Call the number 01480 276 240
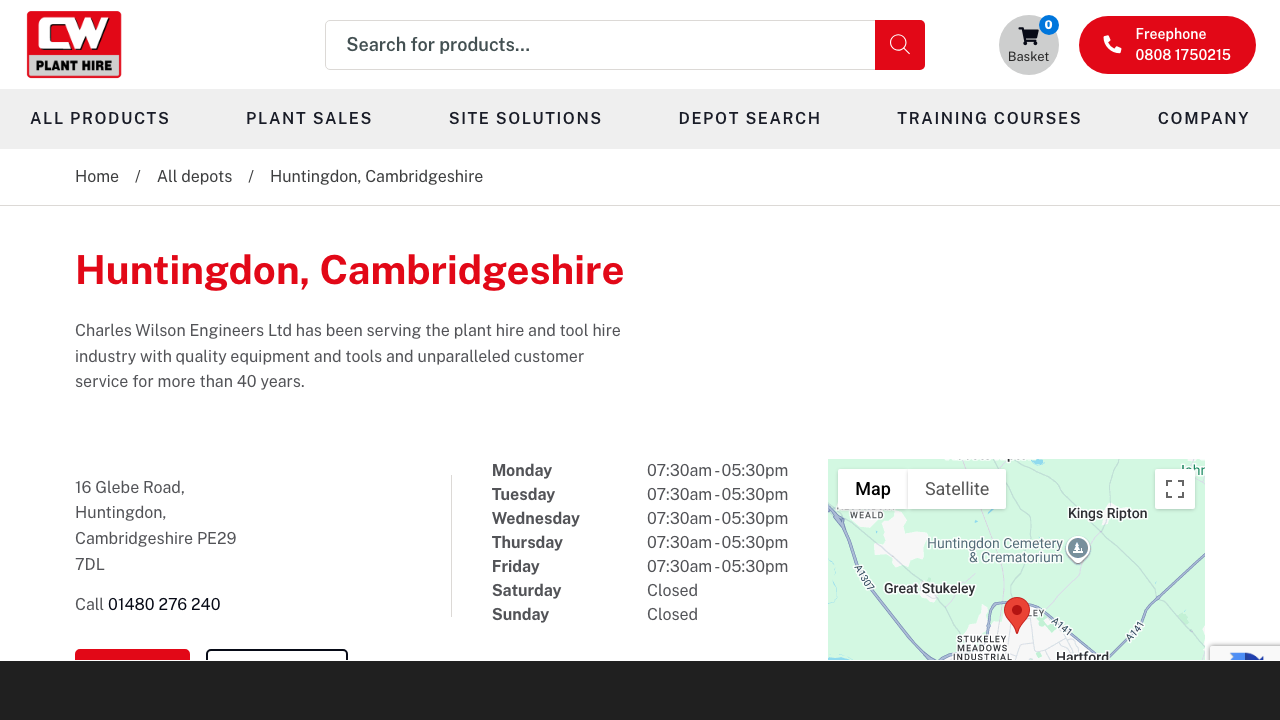 [x=164, y=604]
